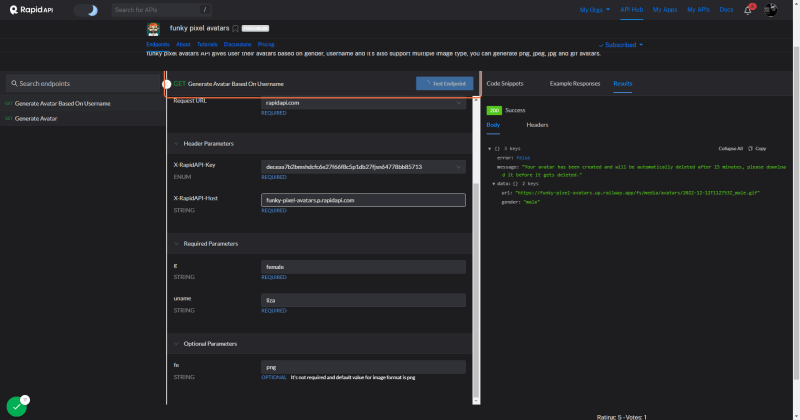Open the notifications bell
Screen dimensions: 800x420
tap(748, 10)
